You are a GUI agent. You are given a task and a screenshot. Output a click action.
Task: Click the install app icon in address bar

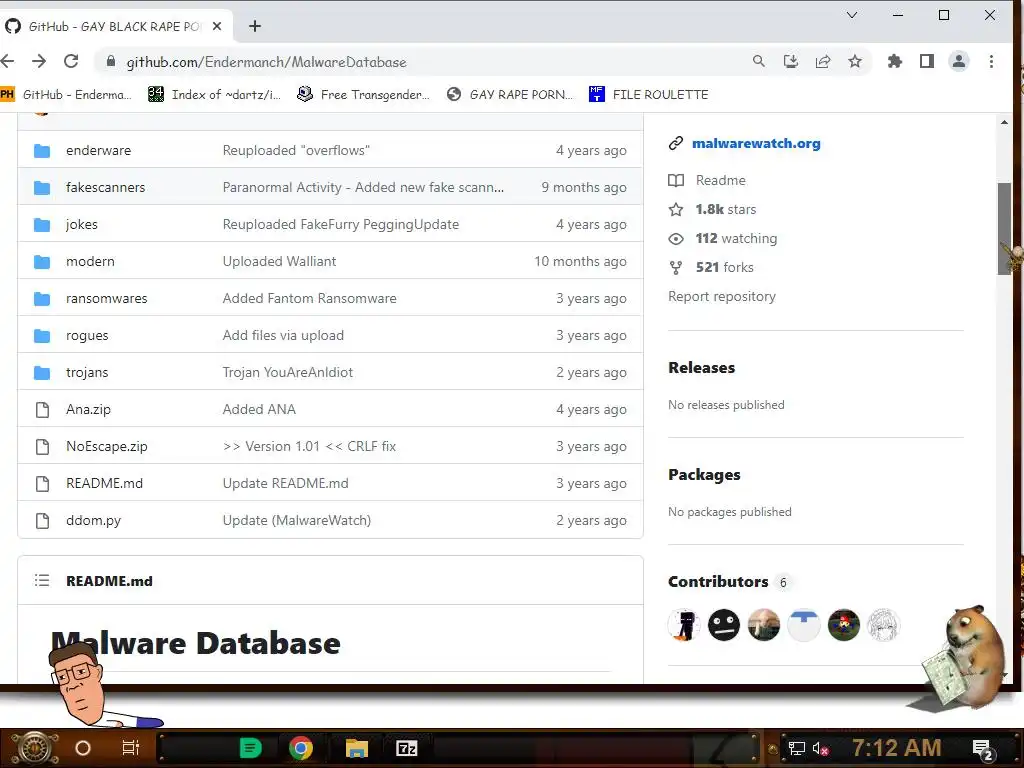click(x=791, y=61)
